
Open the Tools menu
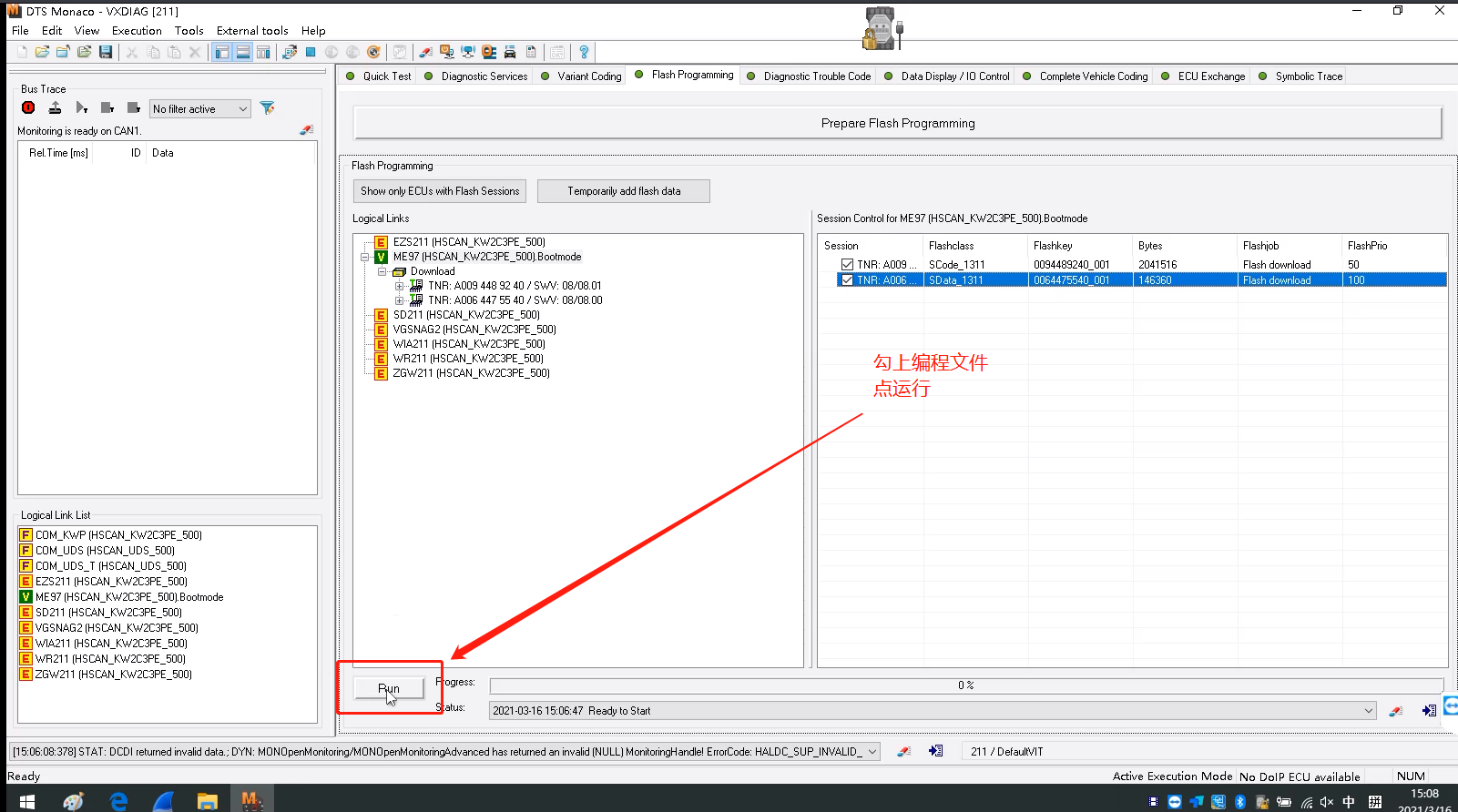click(189, 30)
